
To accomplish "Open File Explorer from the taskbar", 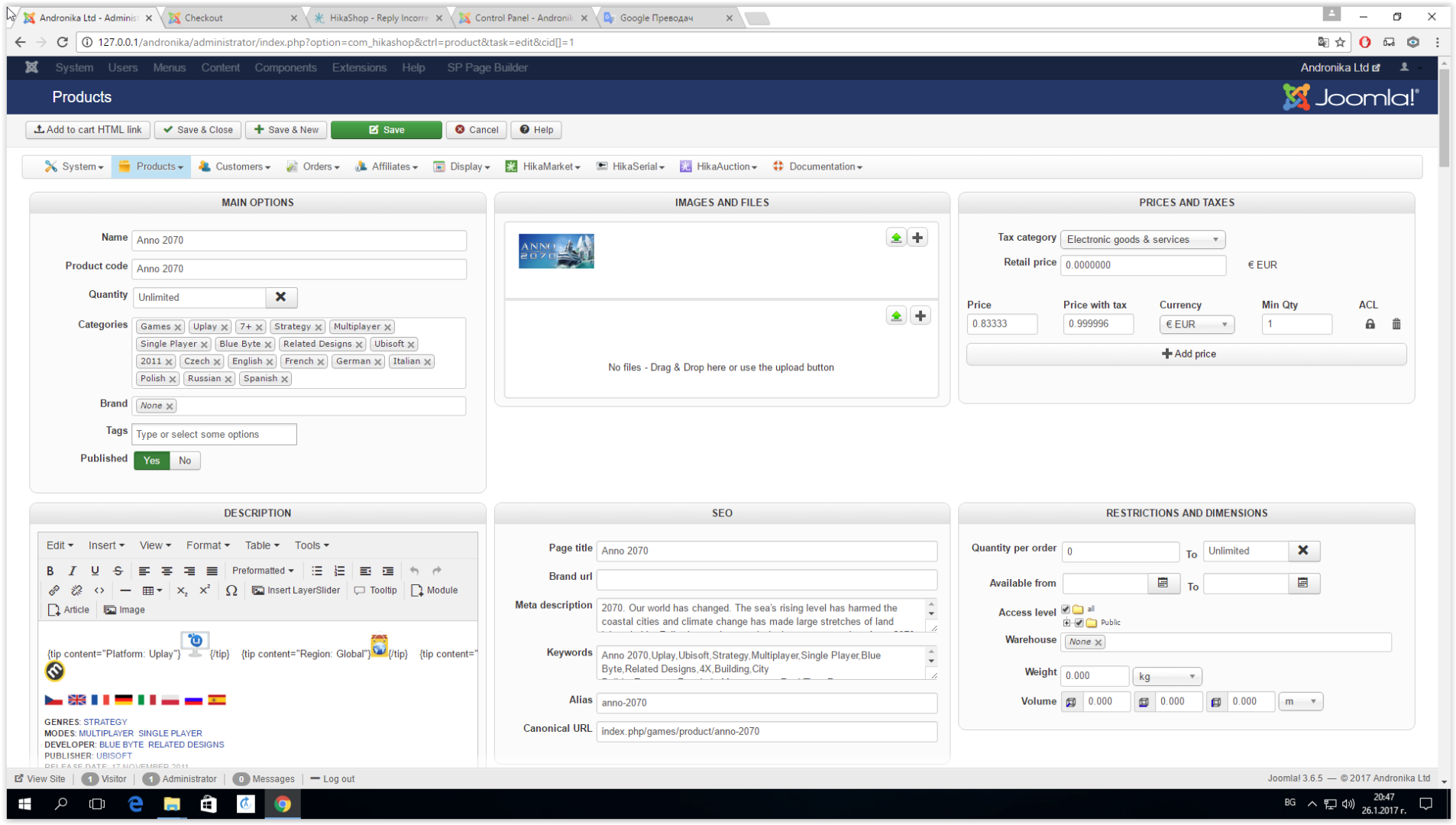I will (x=172, y=804).
